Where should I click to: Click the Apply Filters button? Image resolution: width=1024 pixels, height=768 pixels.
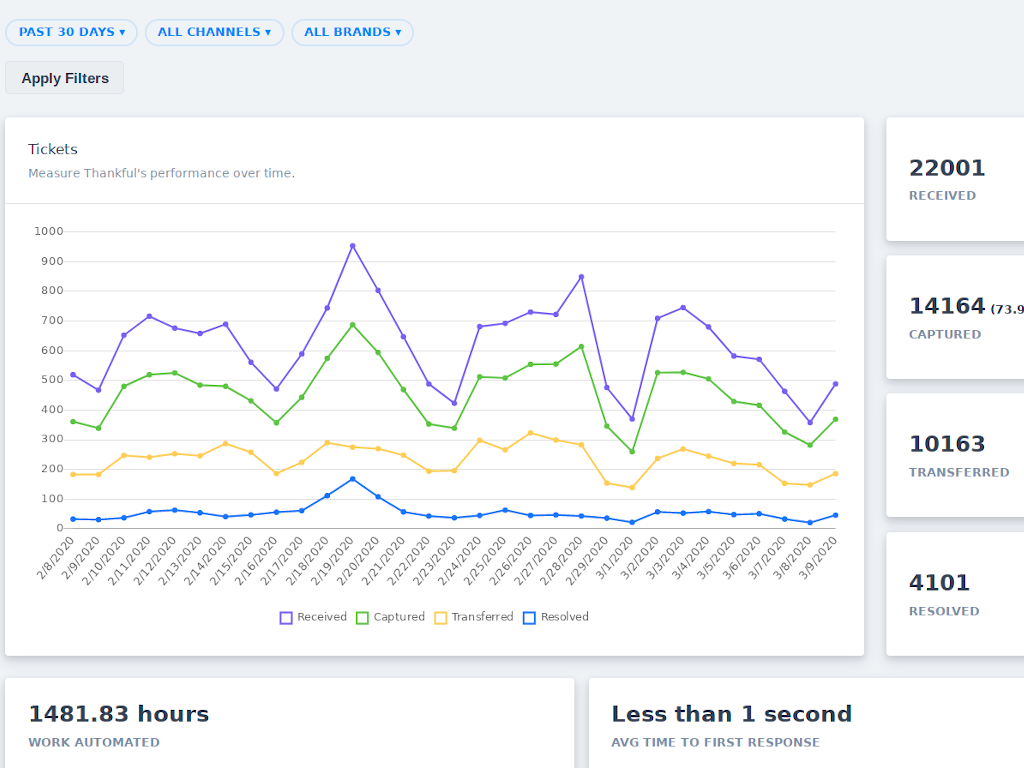(x=65, y=78)
